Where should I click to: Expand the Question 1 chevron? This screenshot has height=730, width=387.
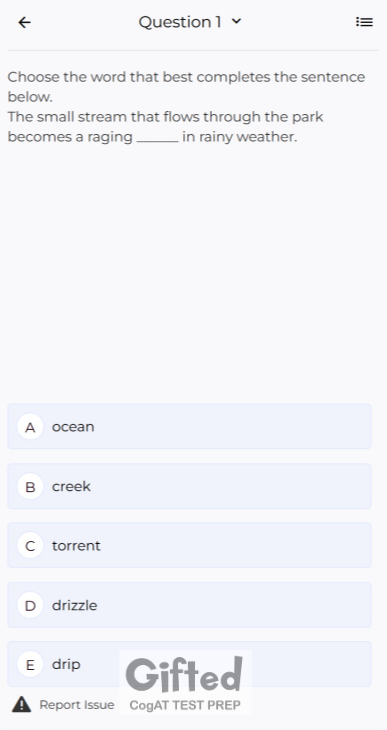click(237, 21)
